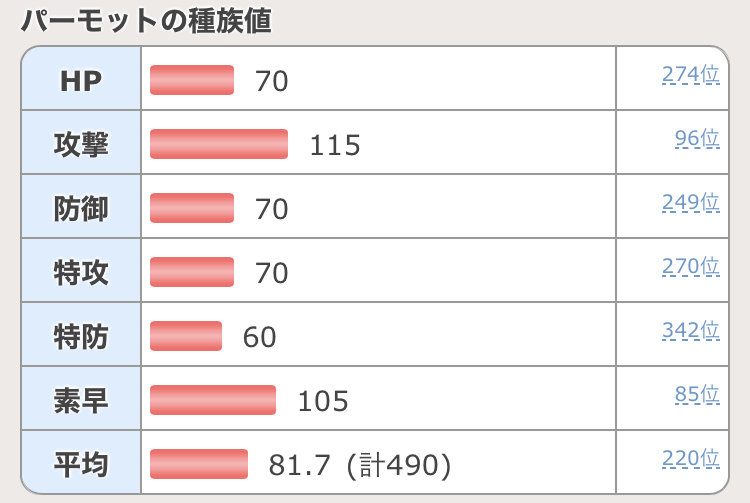750x503 pixels.
Task: Select the 防御 row label
Action: 81,208
